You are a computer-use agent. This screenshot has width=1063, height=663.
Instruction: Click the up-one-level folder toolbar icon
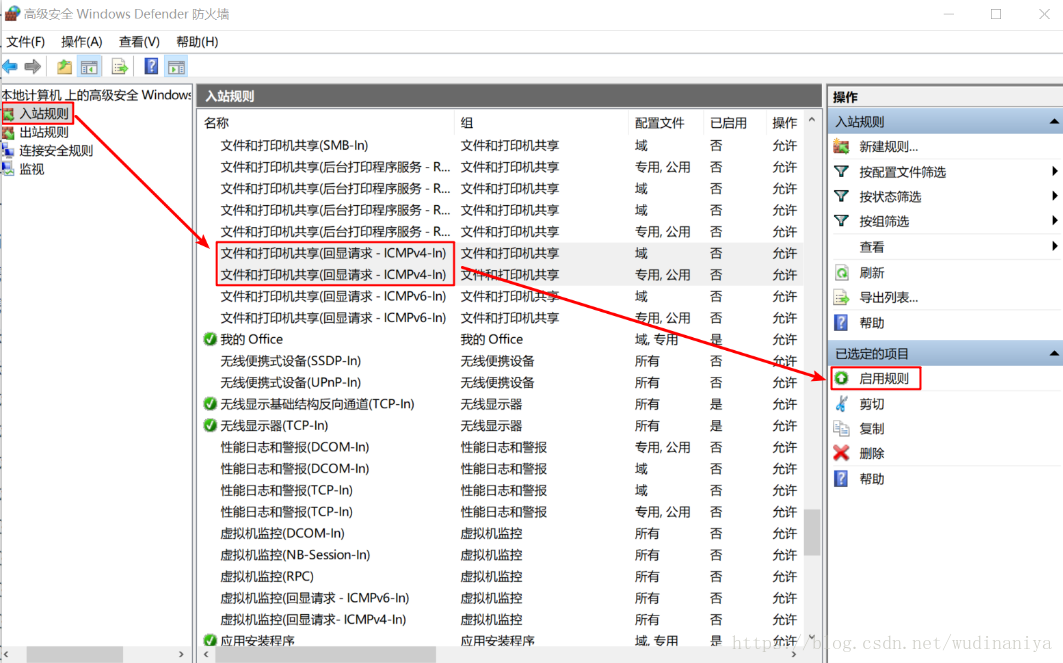click(64, 66)
